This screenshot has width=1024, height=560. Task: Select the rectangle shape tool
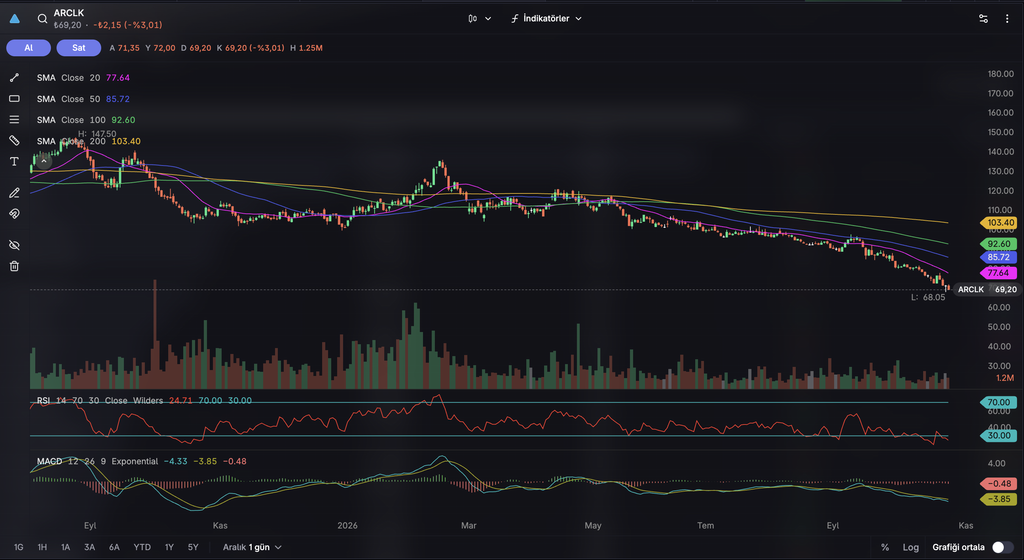[x=14, y=99]
